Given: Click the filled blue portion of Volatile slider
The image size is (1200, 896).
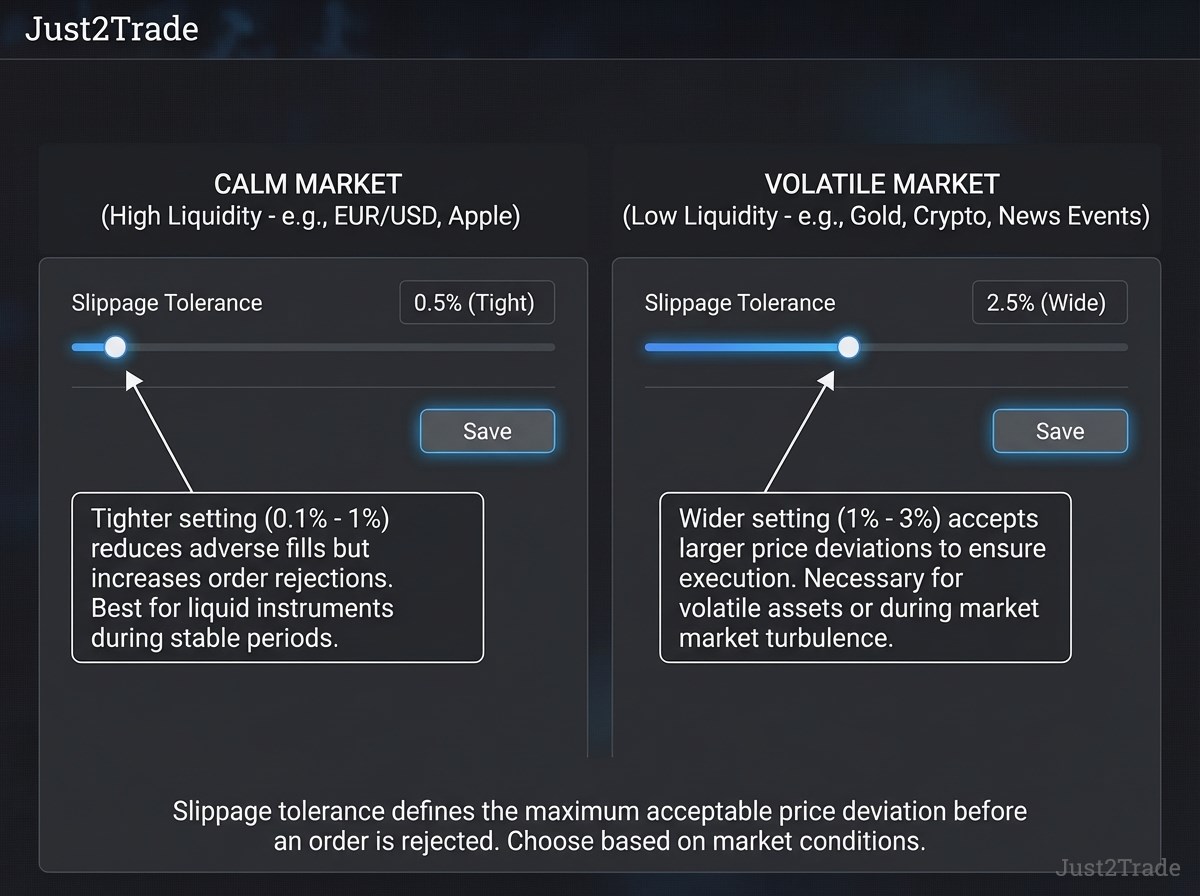Looking at the screenshot, I should point(741,347).
